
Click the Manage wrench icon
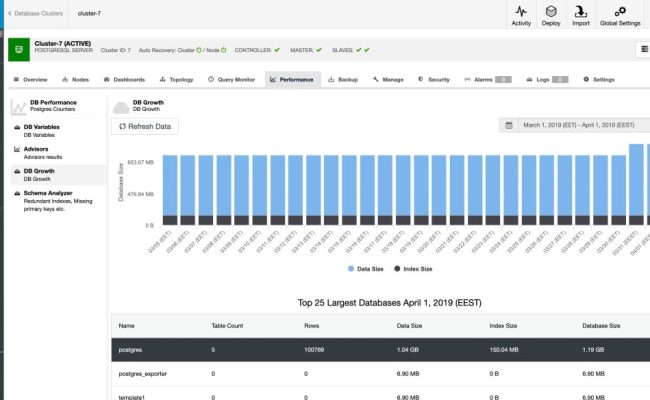(x=376, y=79)
